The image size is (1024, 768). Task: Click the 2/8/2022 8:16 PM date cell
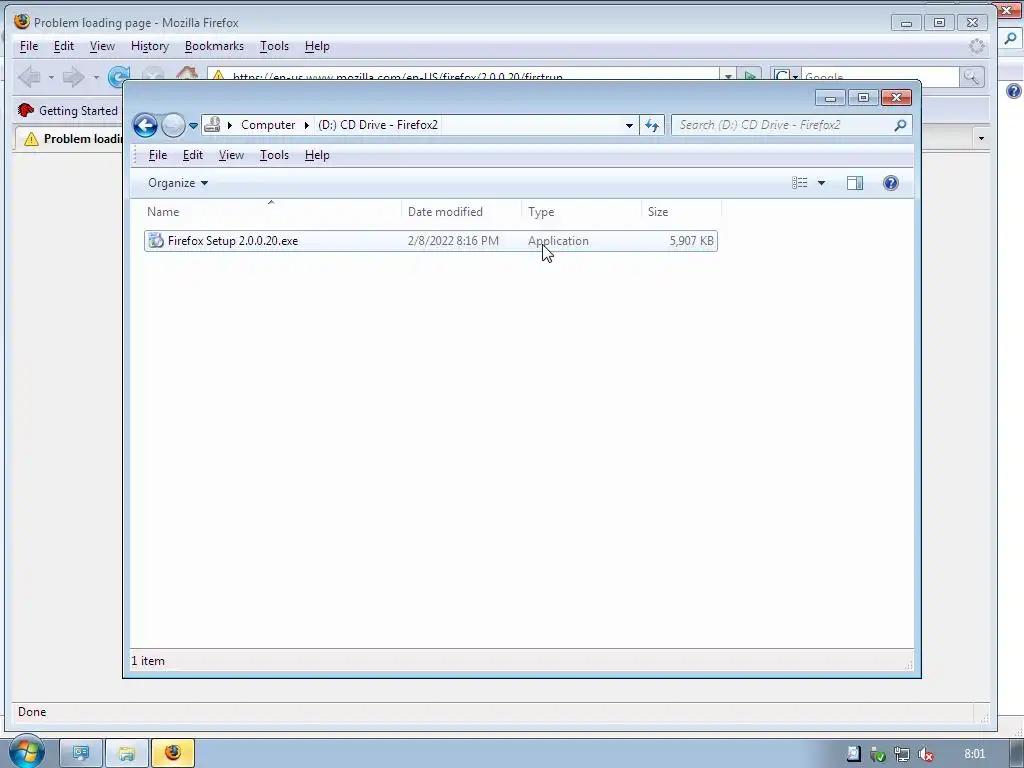click(x=453, y=240)
